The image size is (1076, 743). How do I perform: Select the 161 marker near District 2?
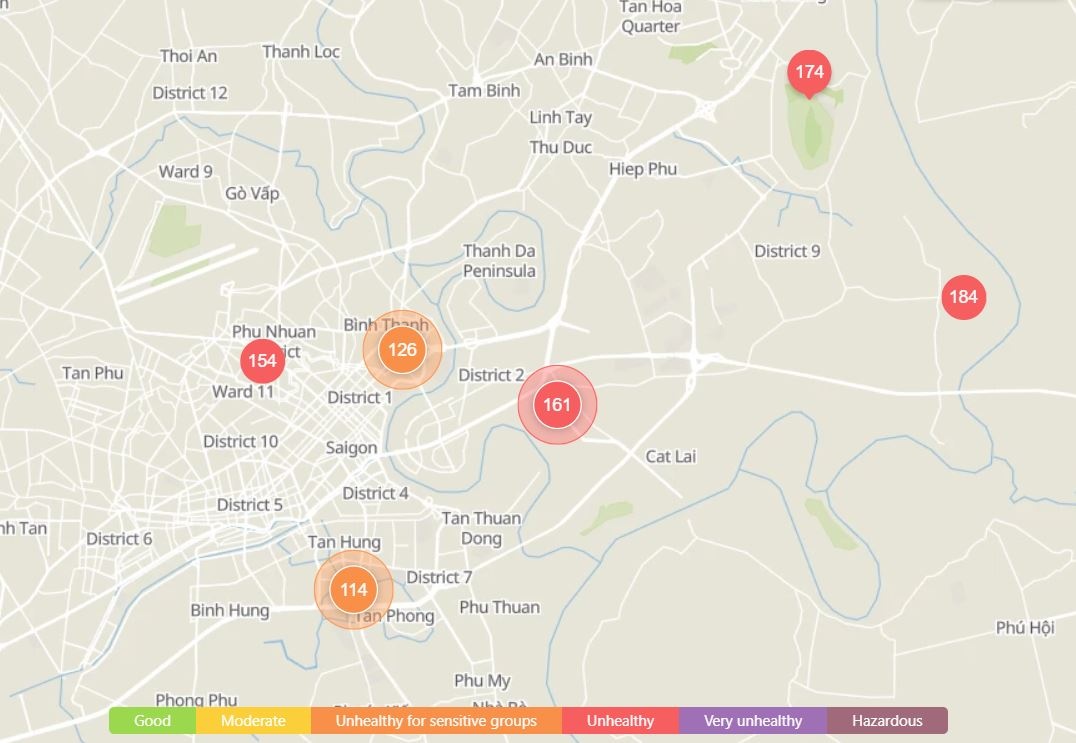tap(557, 405)
